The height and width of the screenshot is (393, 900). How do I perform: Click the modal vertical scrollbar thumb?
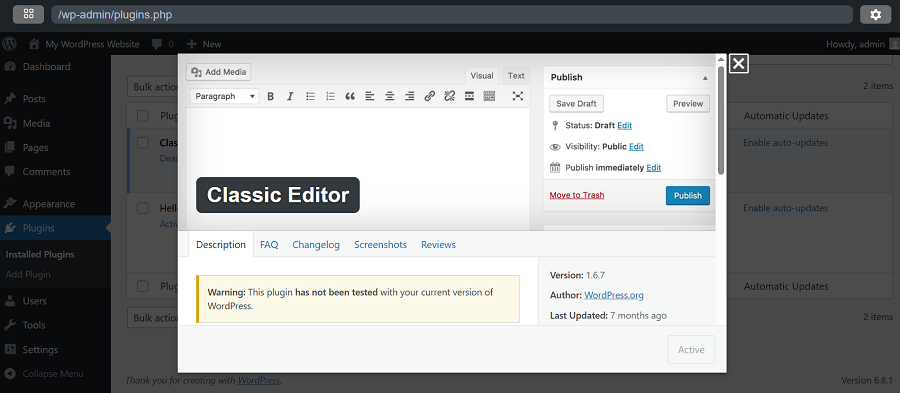coord(721,120)
